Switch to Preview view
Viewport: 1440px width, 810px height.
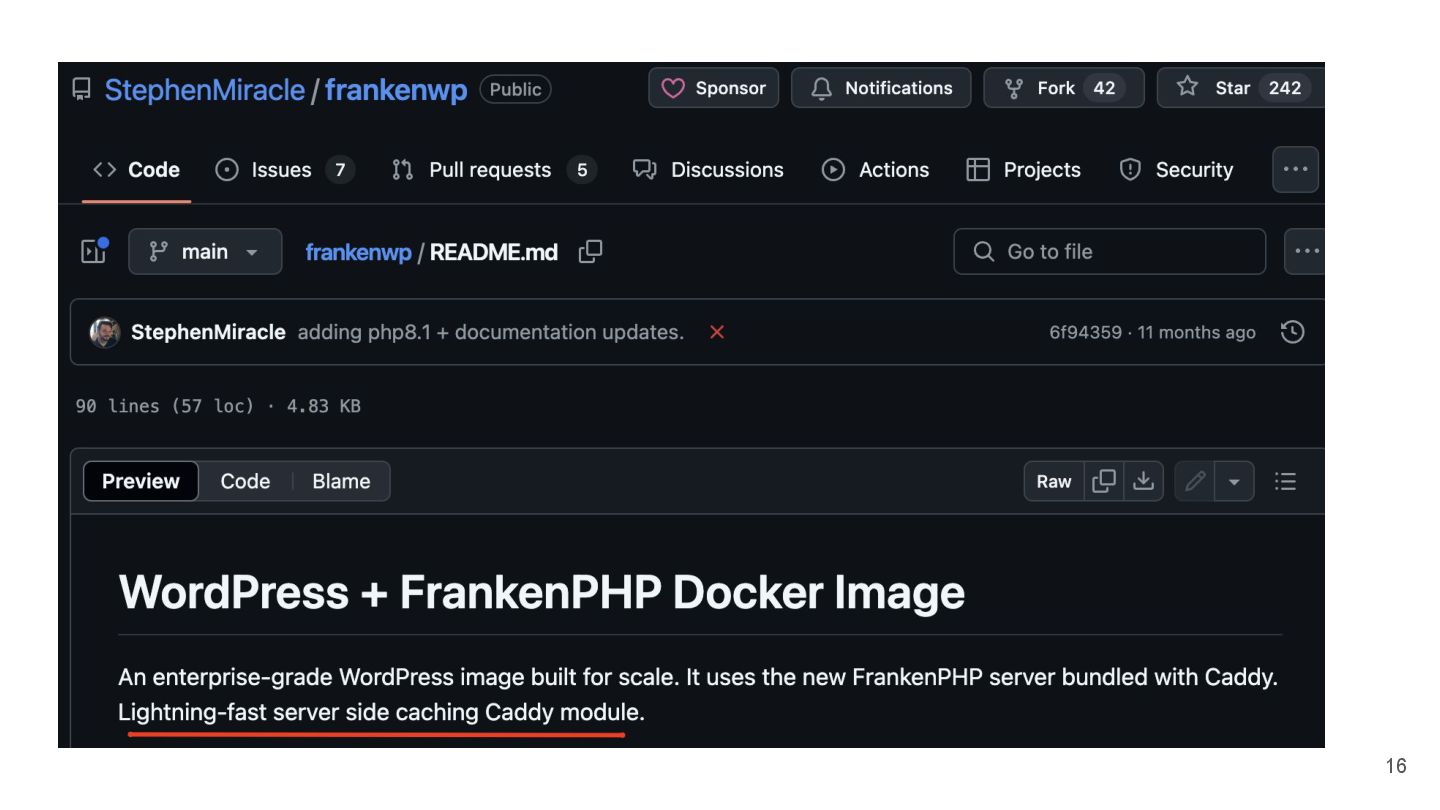click(x=141, y=481)
